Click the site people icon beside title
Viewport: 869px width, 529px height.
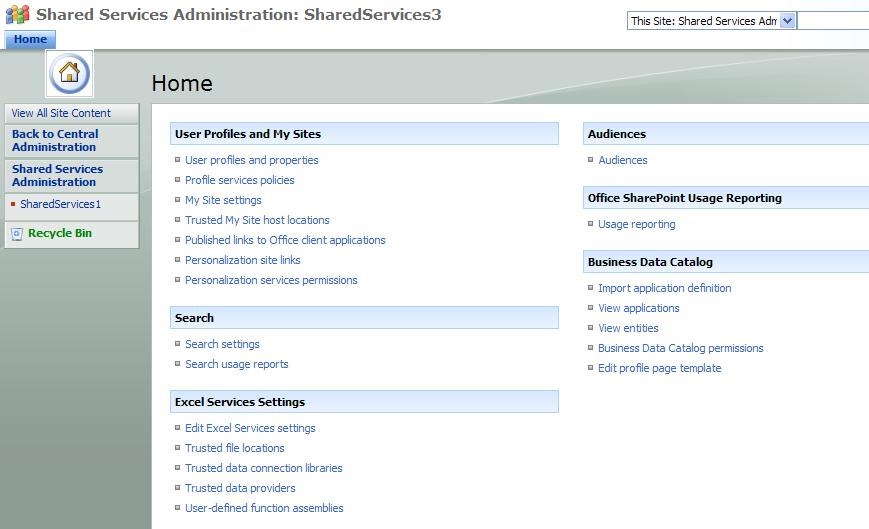tap(17, 14)
